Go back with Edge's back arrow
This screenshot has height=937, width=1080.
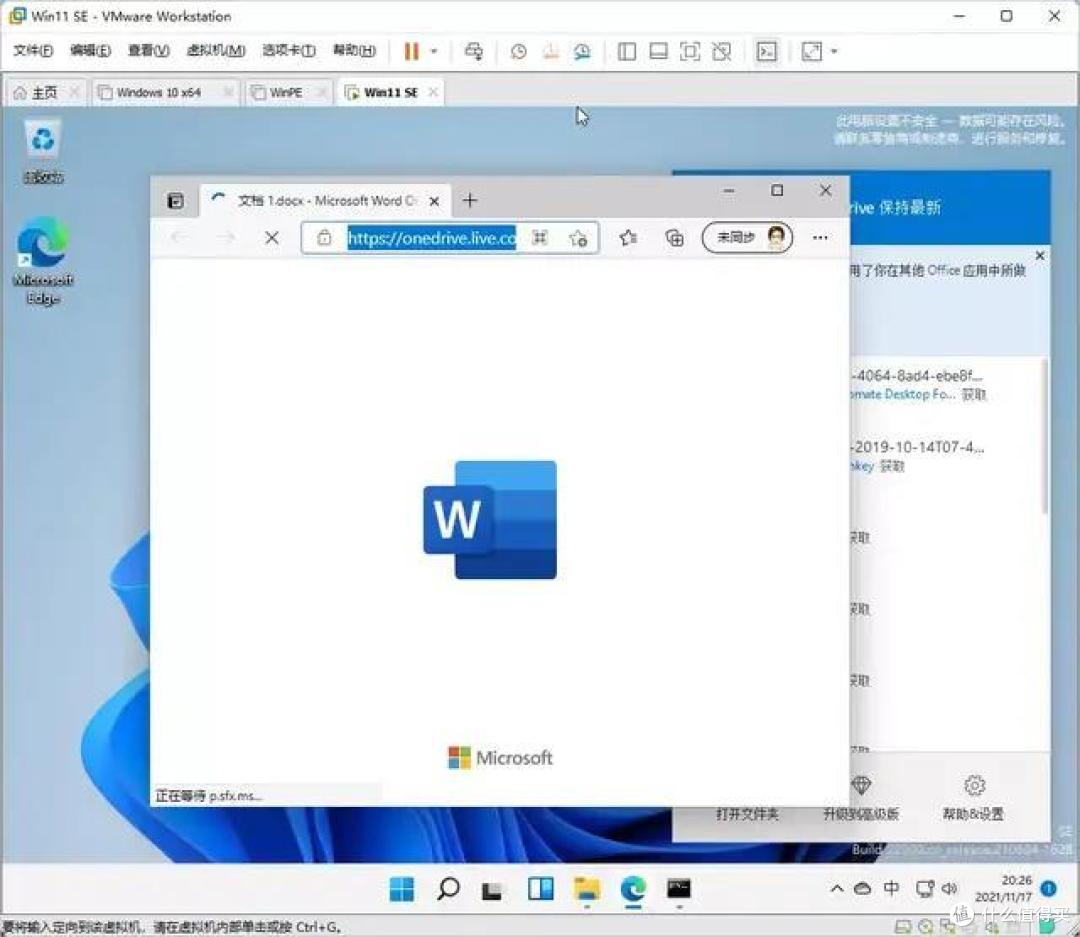(180, 238)
